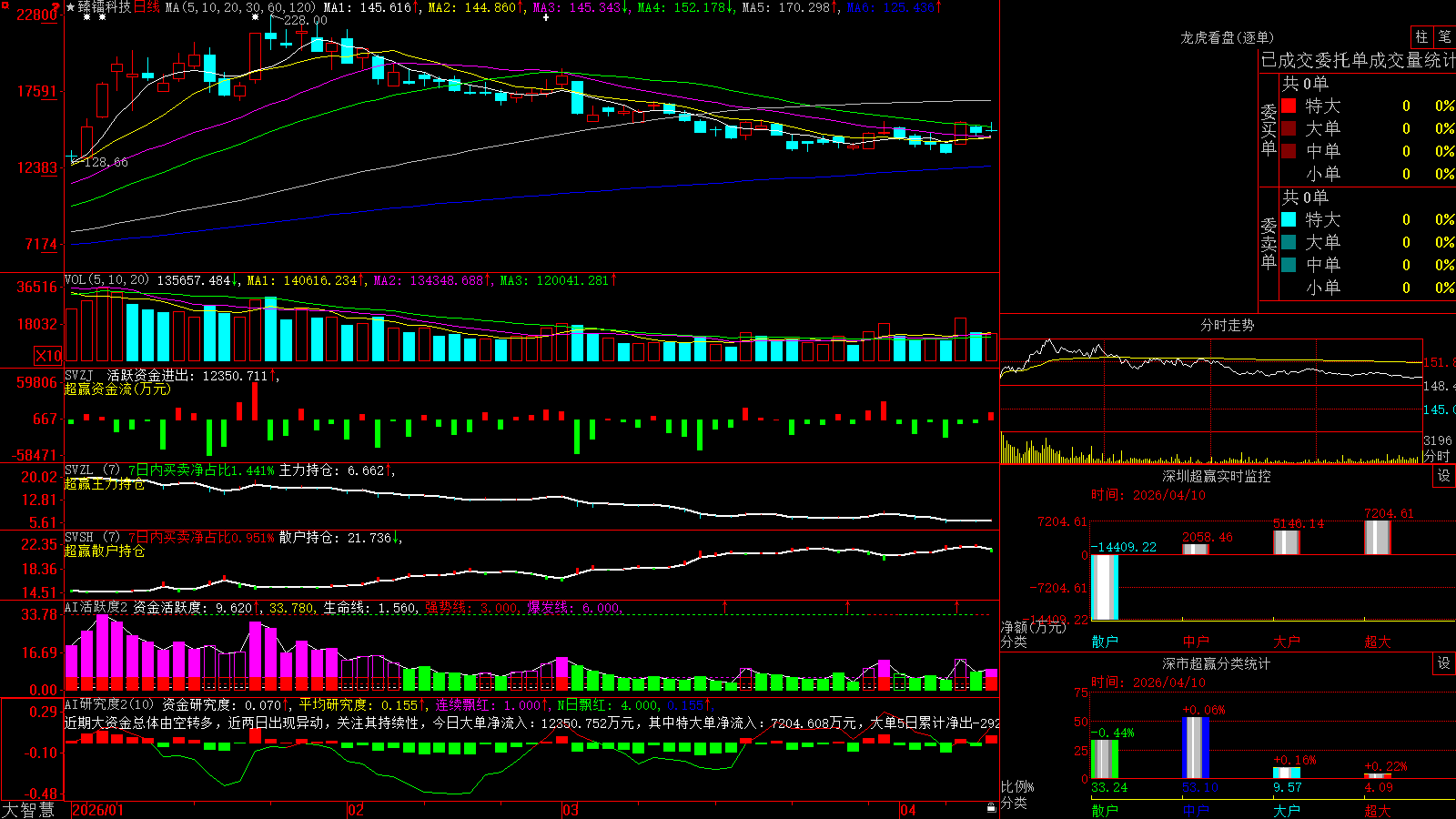The image size is (1456, 819).
Task: Click the dark red 中单 buy-order swatch
Action: tap(1289, 151)
